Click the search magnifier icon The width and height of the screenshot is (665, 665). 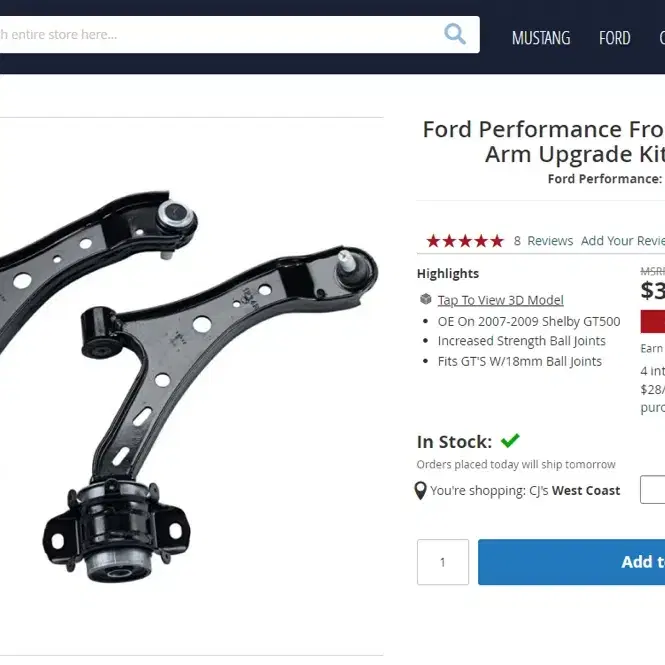tap(455, 34)
